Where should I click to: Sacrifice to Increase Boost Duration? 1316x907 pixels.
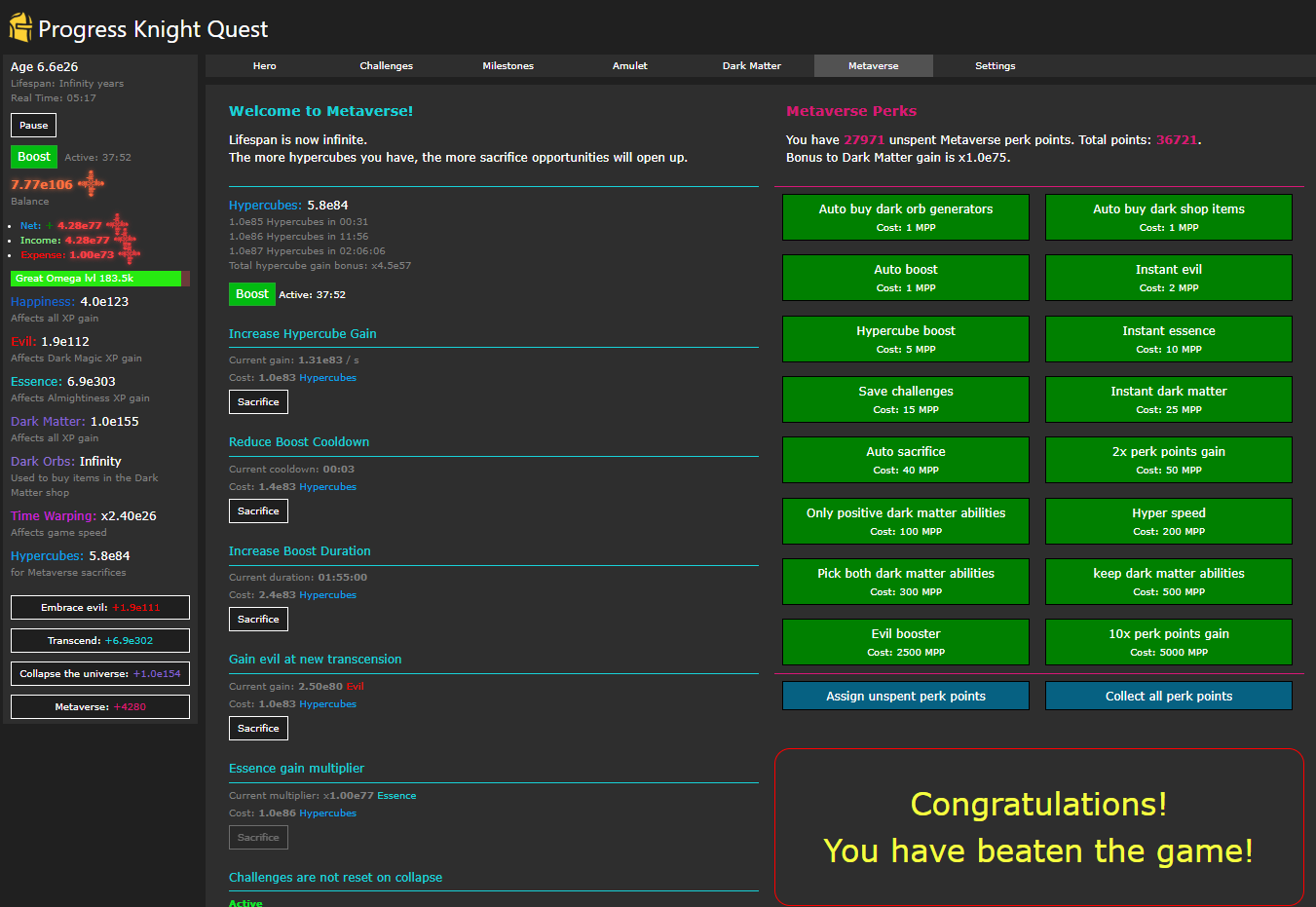click(x=258, y=620)
